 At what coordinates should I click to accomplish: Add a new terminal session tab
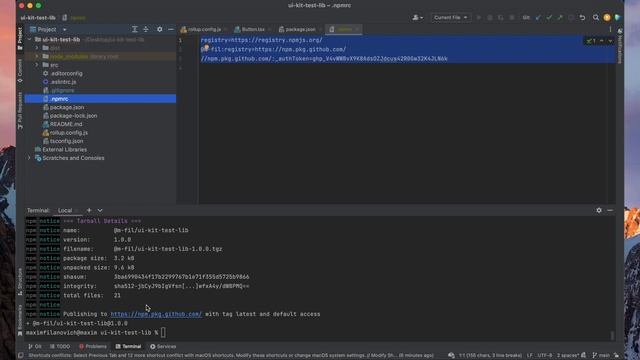[x=89, y=210]
